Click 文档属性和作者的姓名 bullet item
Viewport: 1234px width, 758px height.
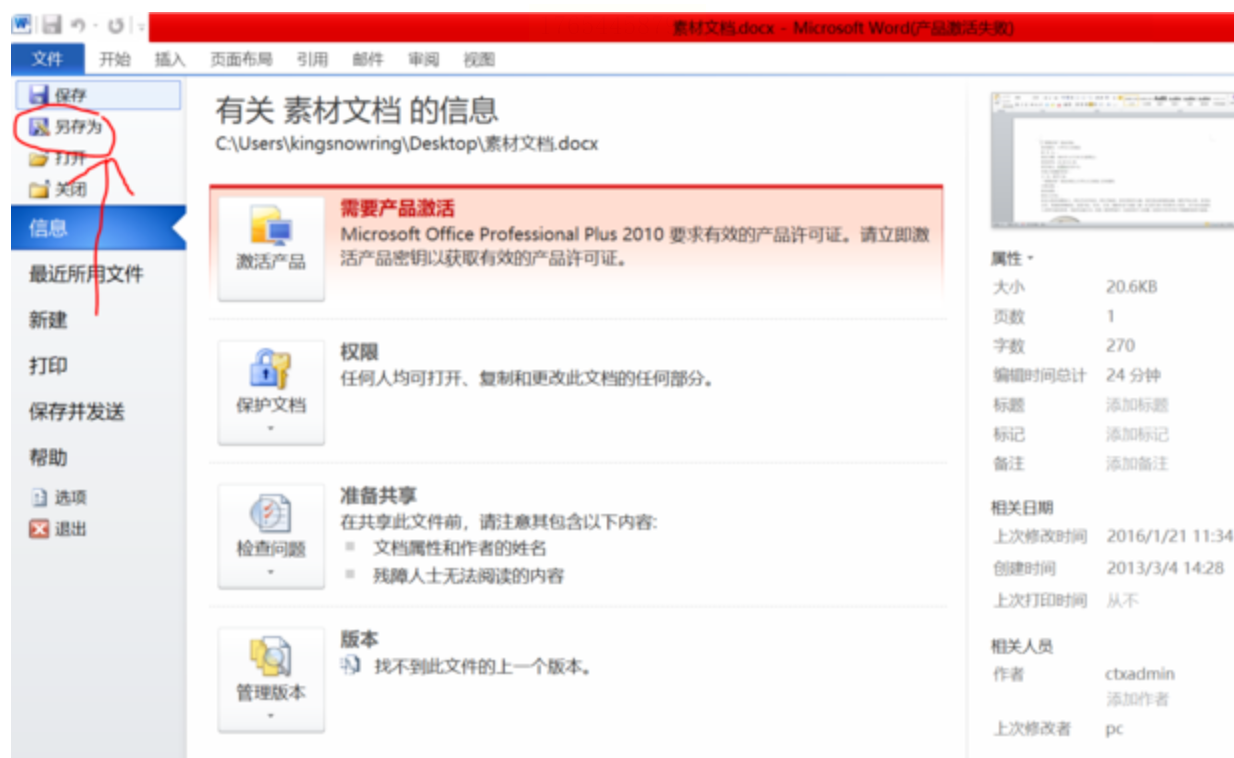(460, 548)
